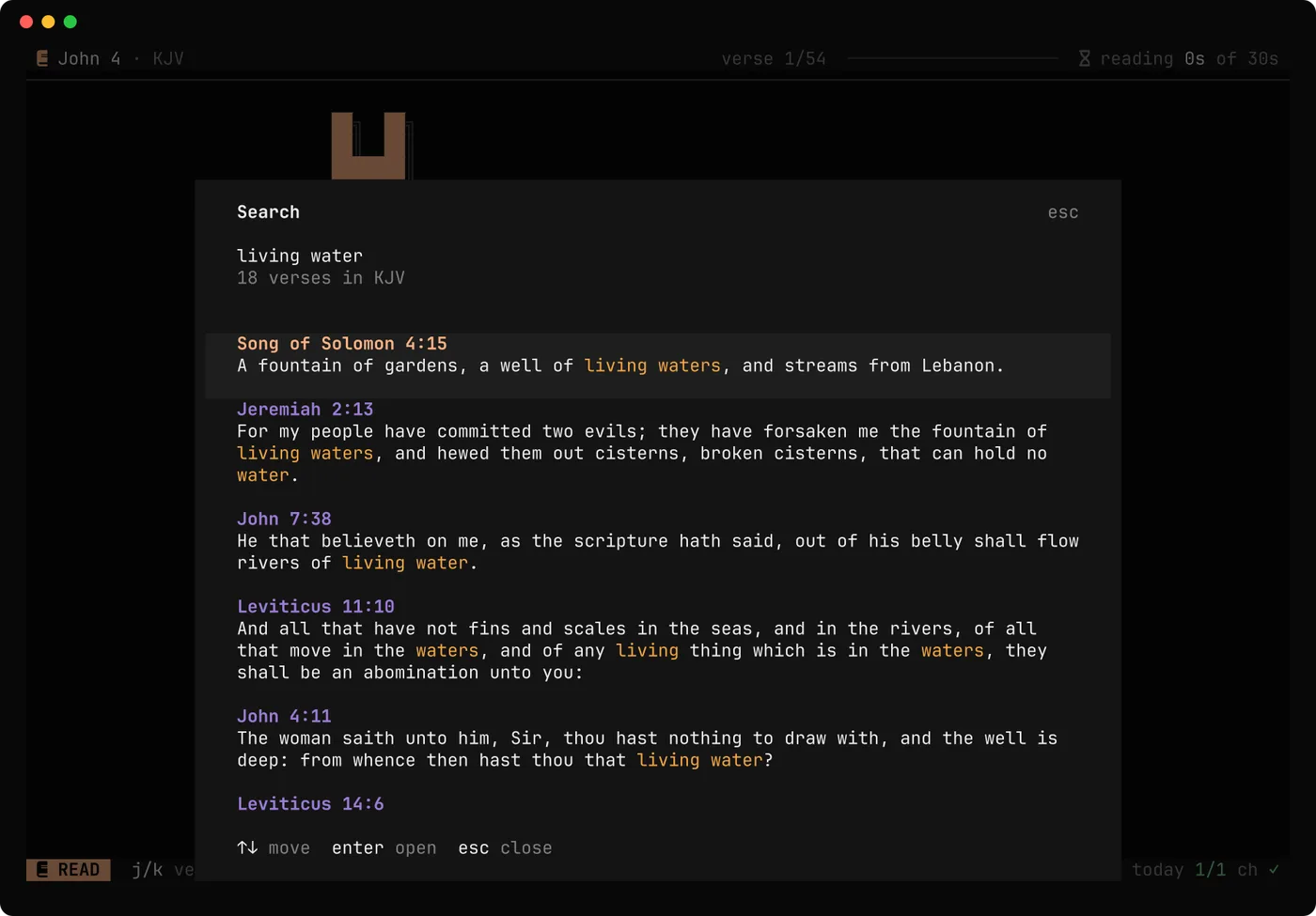Click the "living water" search input field
The height and width of the screenshot is (916, 1316).
657,256
